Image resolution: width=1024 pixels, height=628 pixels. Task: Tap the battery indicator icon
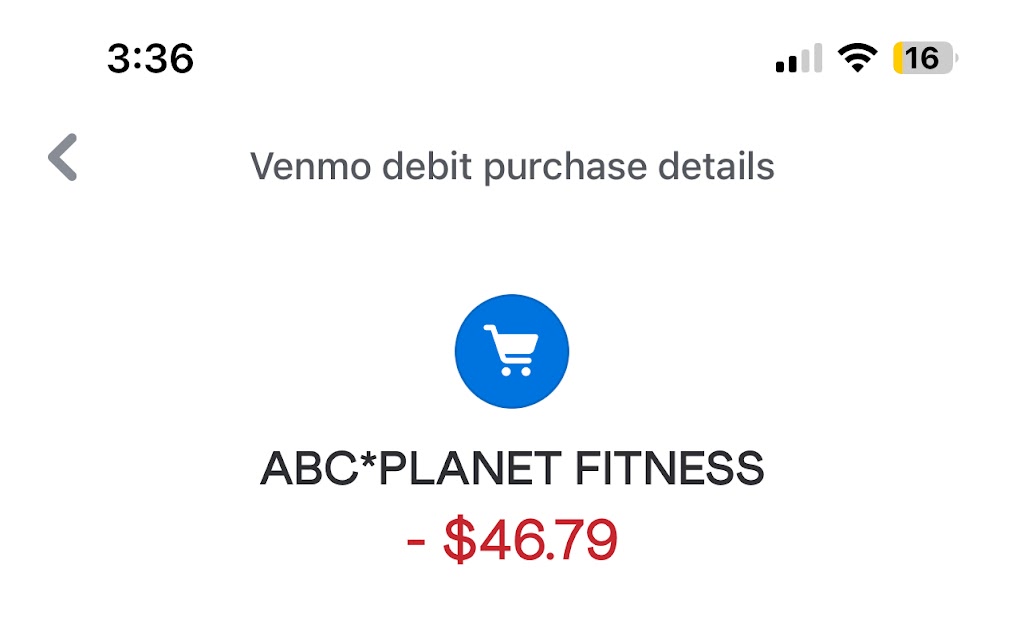coord(925,58)
